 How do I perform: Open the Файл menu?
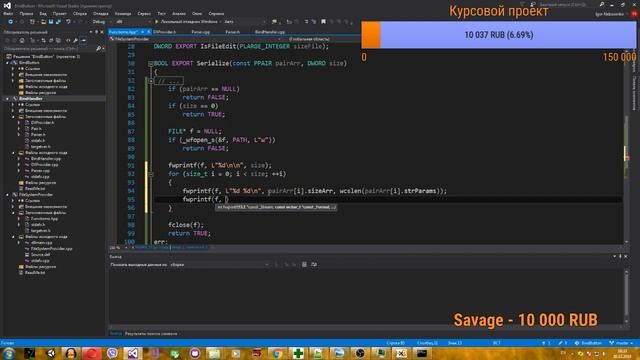tap(8, 13)
